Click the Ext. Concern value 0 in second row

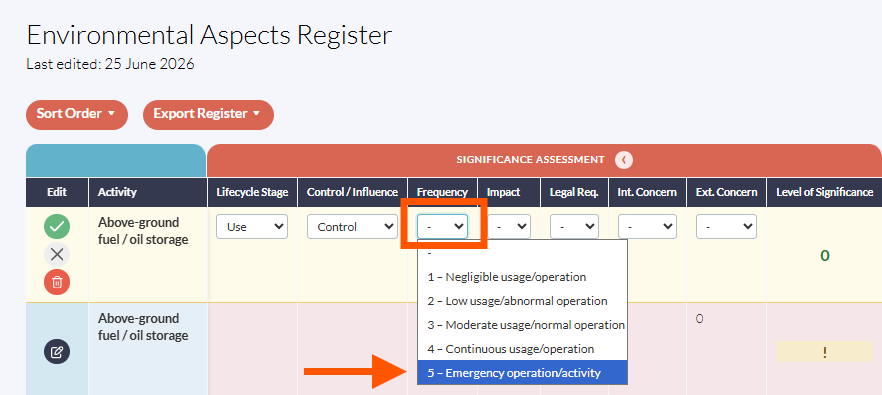(x=699, y=319)
